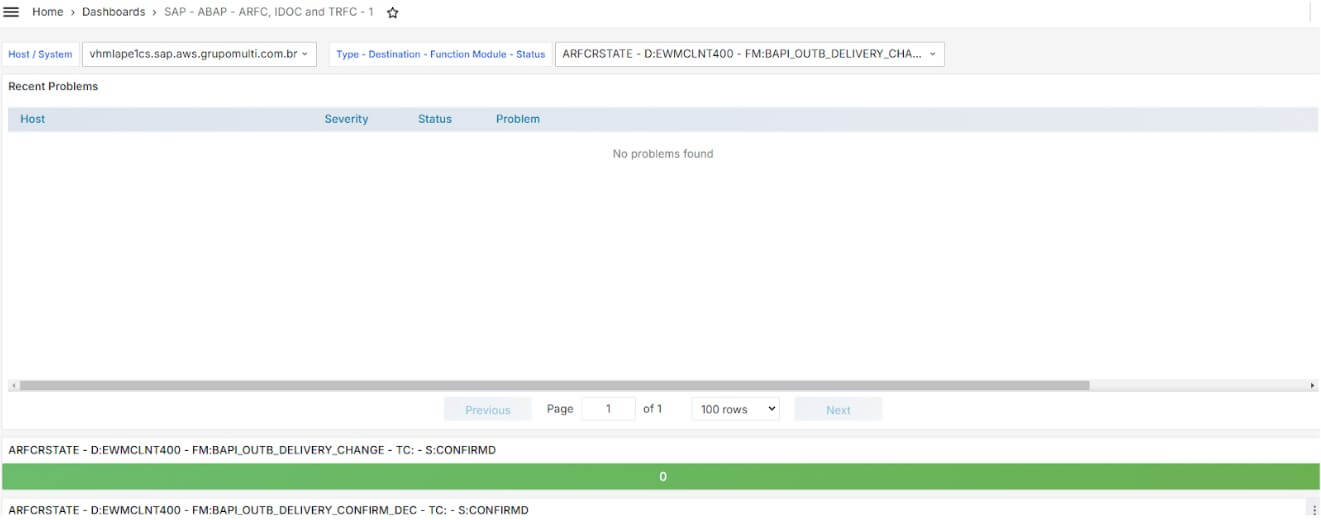Image resolution: width=1321 pixels, height=520 pixels.
Task: Click the Recent Problems panel title
Action: [x=53, y=86]
